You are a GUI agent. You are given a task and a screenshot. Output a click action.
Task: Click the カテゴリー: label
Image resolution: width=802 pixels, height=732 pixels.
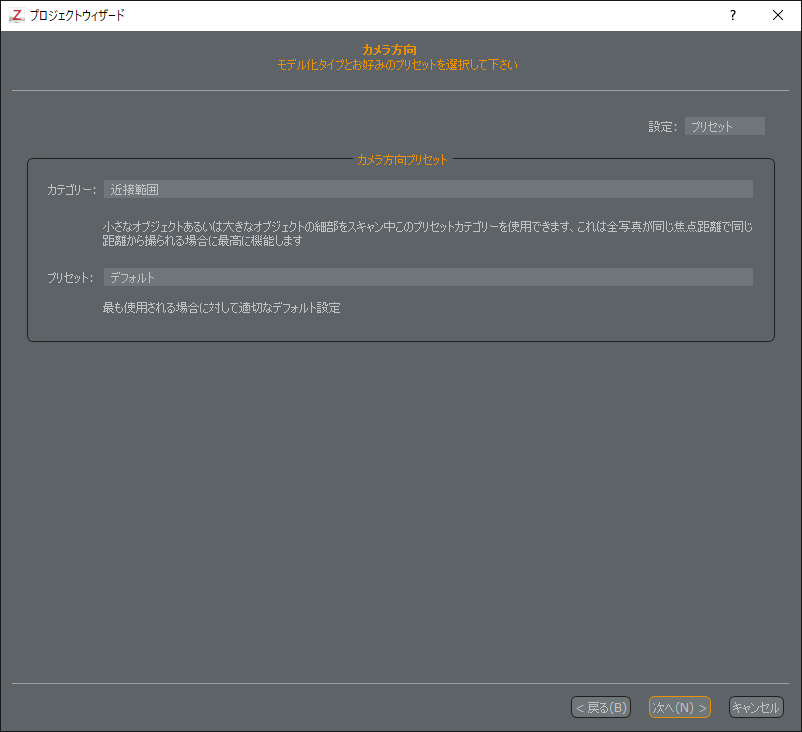tap(72, 190)
